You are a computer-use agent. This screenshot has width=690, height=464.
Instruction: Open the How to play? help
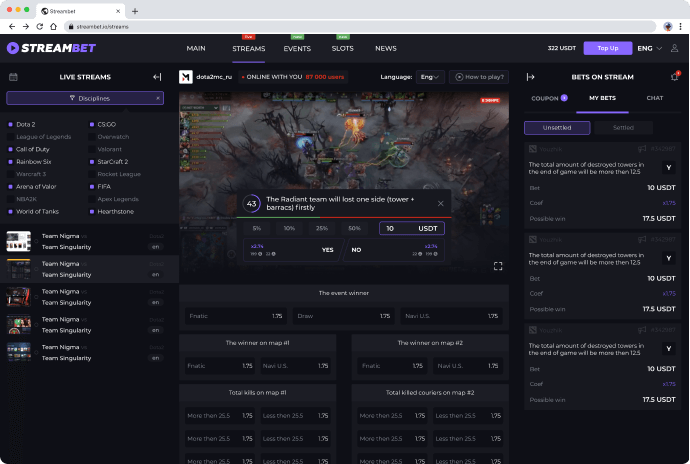coord(479,77)
